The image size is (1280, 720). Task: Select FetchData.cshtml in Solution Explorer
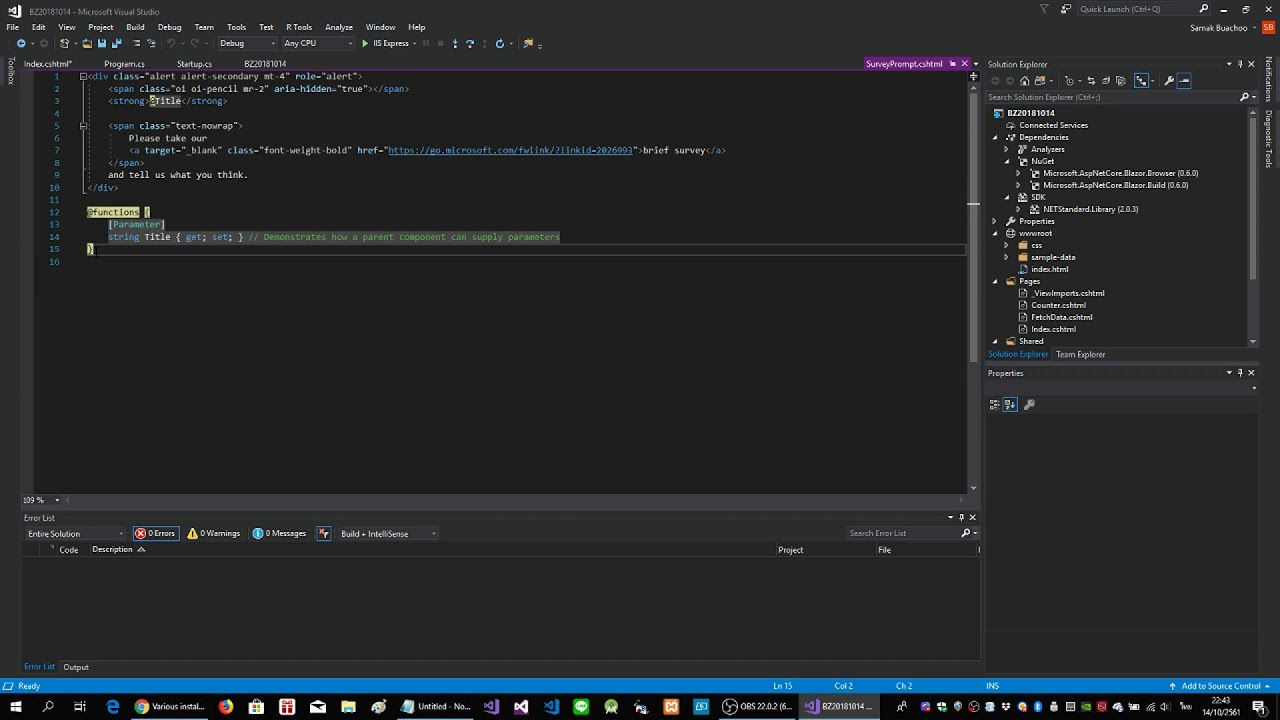click(x=1061, y=317)
